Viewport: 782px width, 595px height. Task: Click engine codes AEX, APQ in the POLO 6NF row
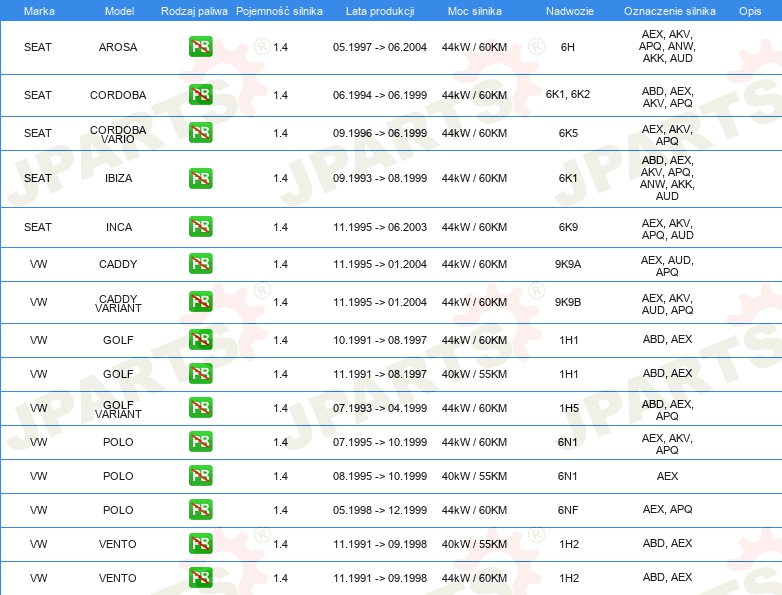pyautogui.click(x=667, y=509)
